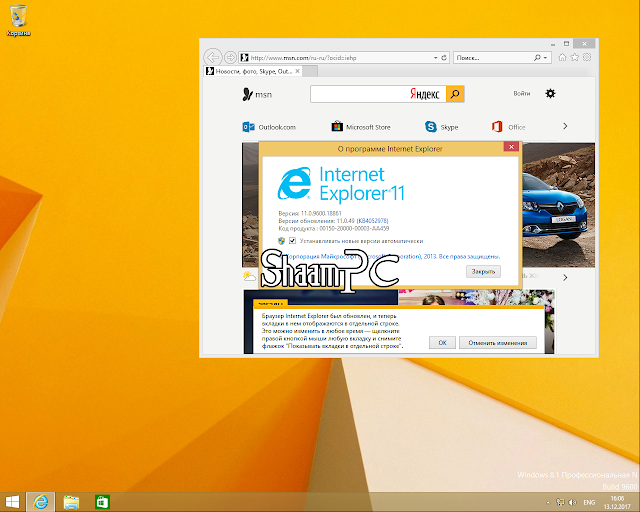Open the Recycle Bin desktop icon
640x512 pixels.
tap(18, 20)
